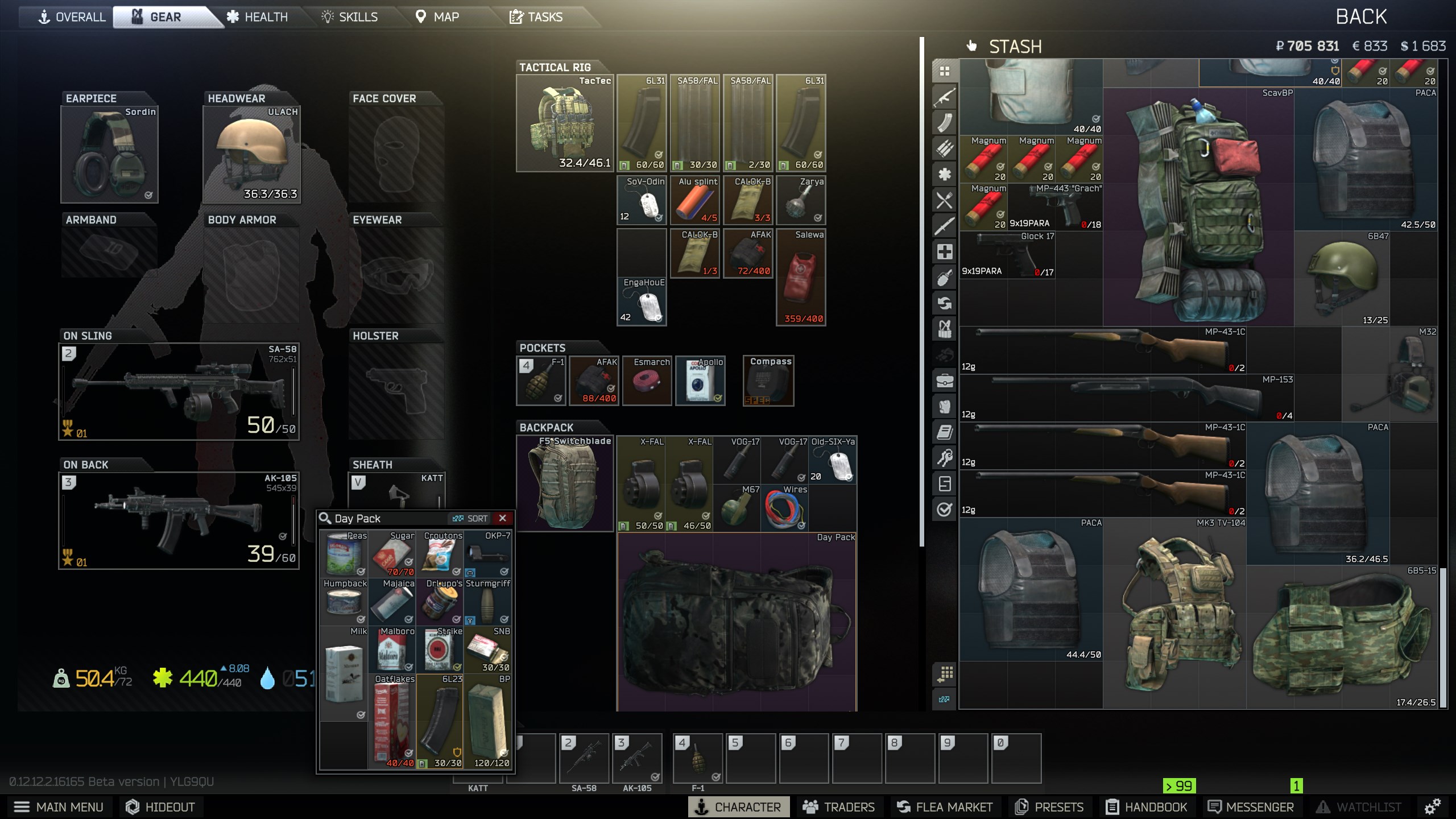Select the F5 Switchblade backpack
This screenshot has height=819, width=1456.
(x=565, y=483)
